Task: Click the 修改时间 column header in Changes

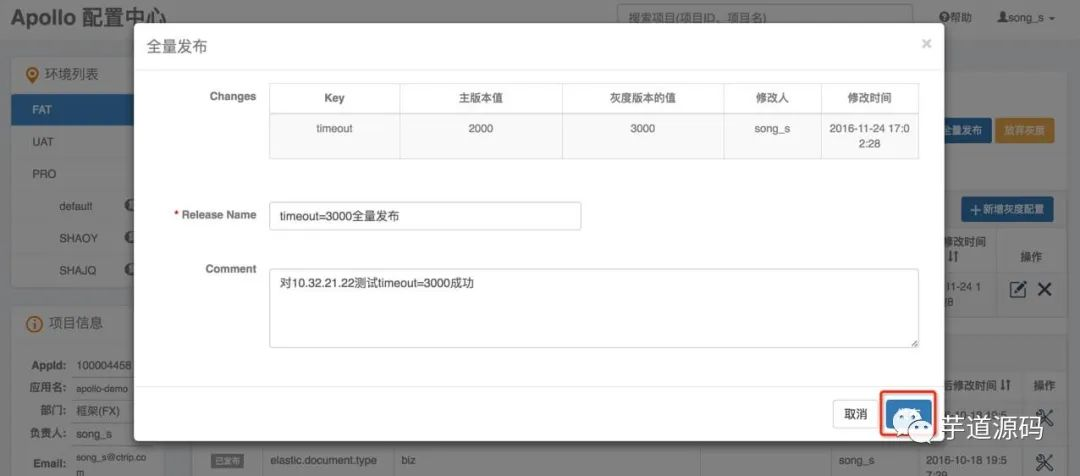Action: click(869, 99)
